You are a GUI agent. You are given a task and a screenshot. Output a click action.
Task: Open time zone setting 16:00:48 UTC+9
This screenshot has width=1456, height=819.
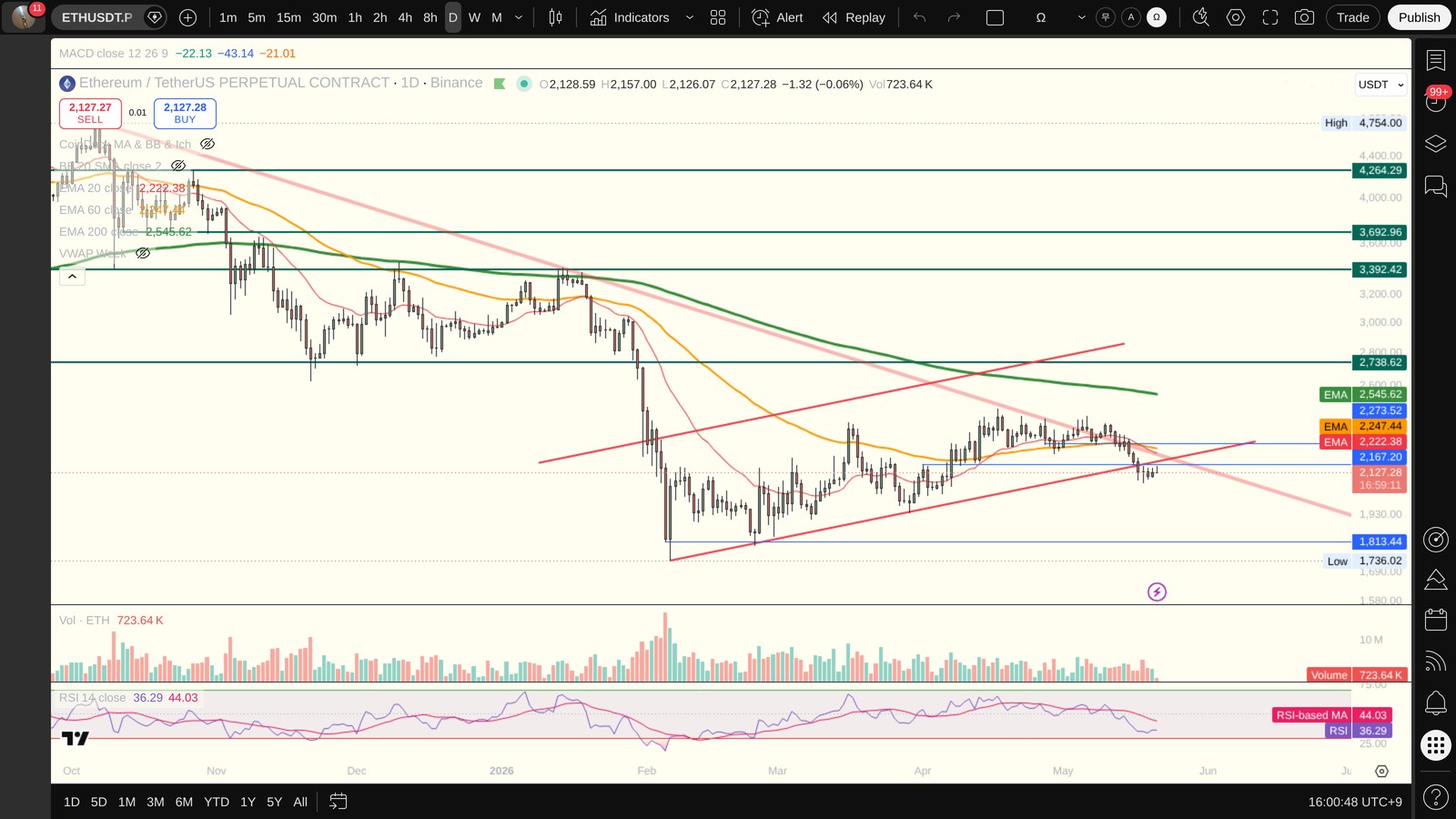[1355, 802]
